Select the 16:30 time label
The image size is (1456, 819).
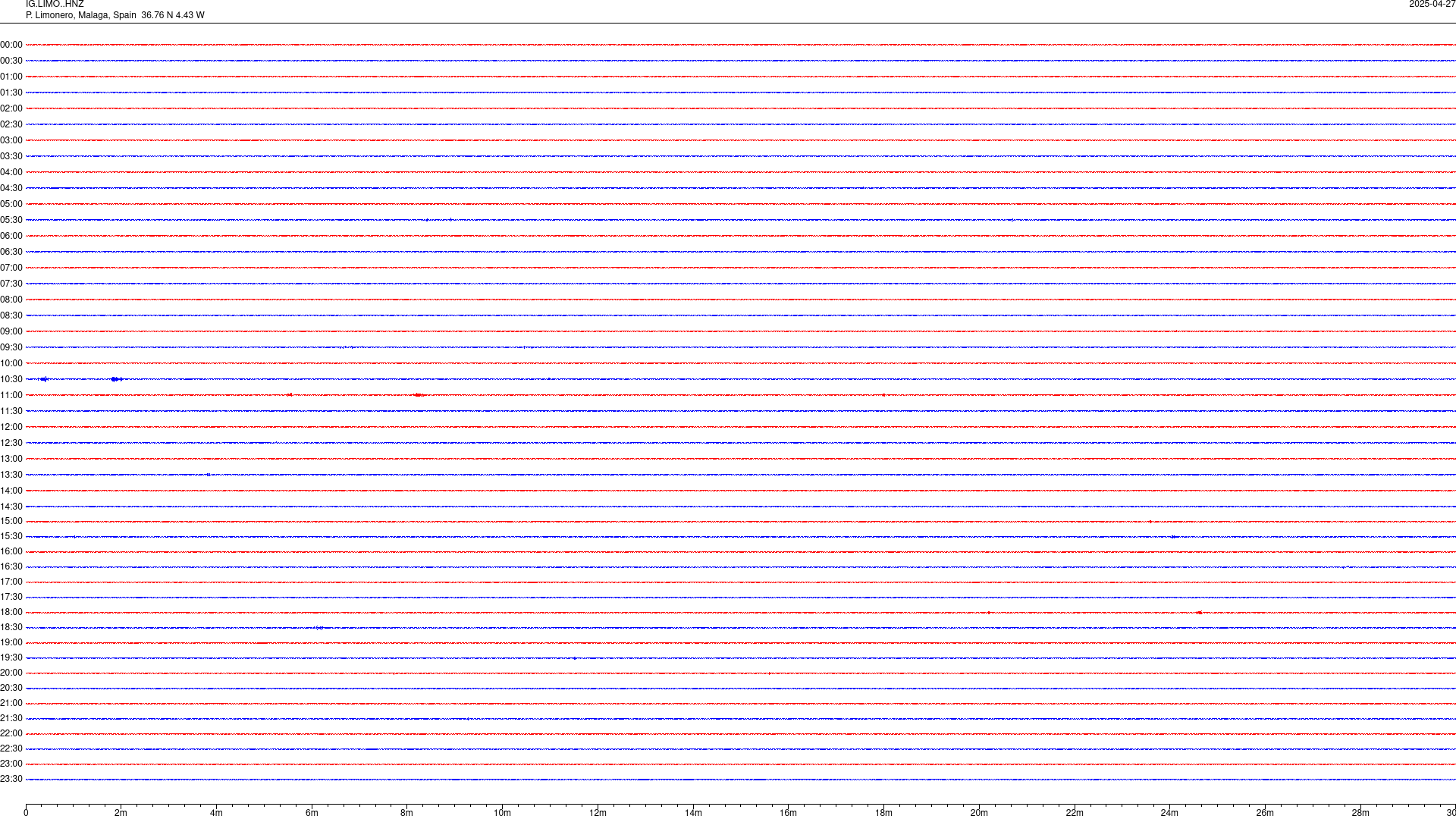coord(11,566)
